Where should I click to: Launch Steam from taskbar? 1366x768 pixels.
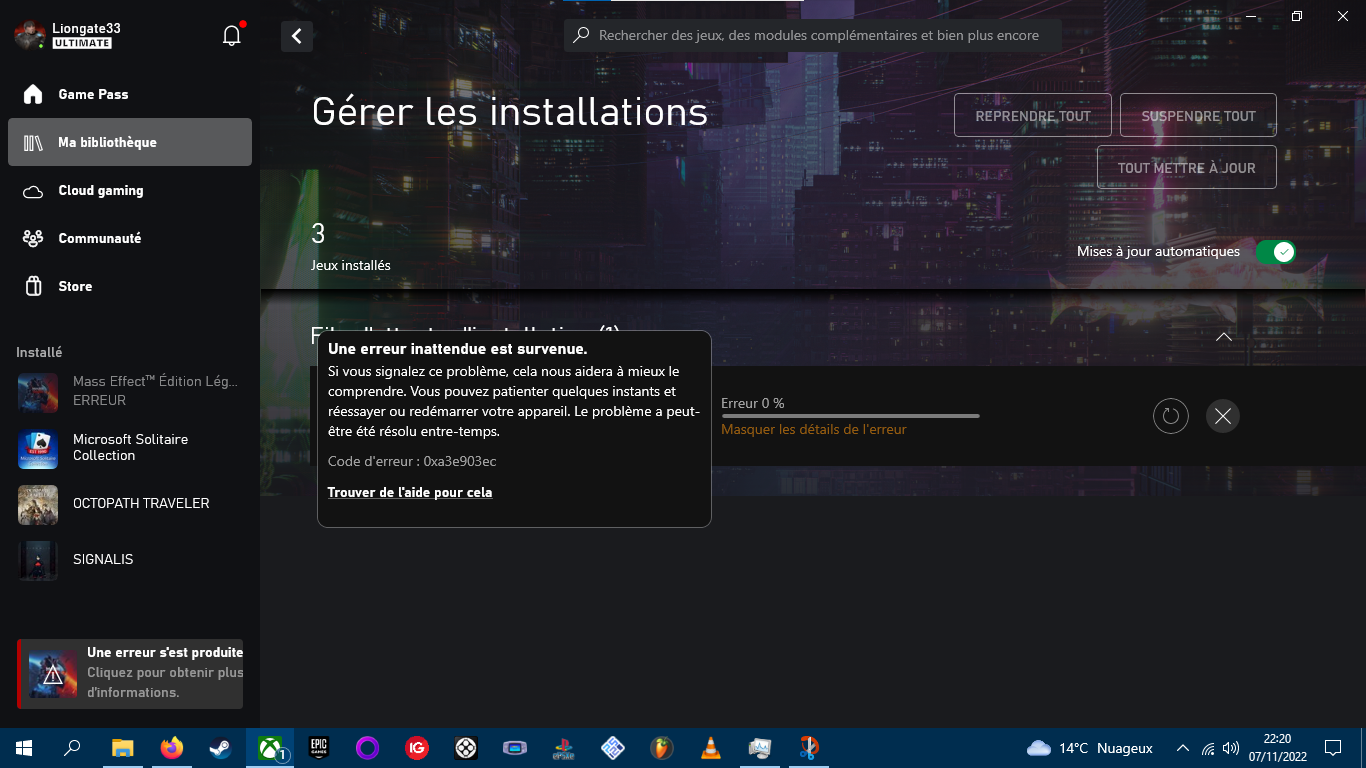tap(220, 748)
